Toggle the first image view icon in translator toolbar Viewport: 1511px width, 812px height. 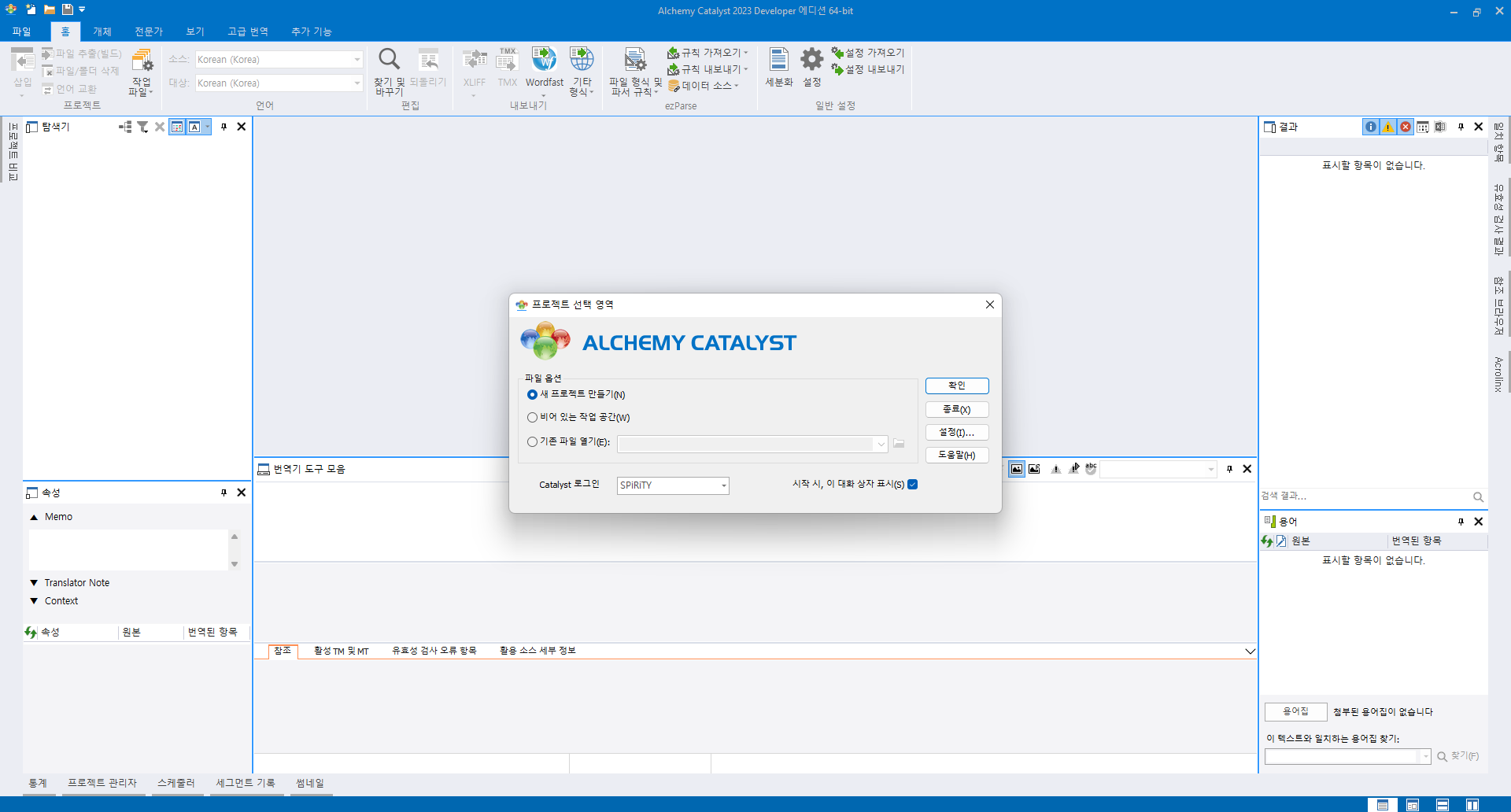(x=1017, y=469)
